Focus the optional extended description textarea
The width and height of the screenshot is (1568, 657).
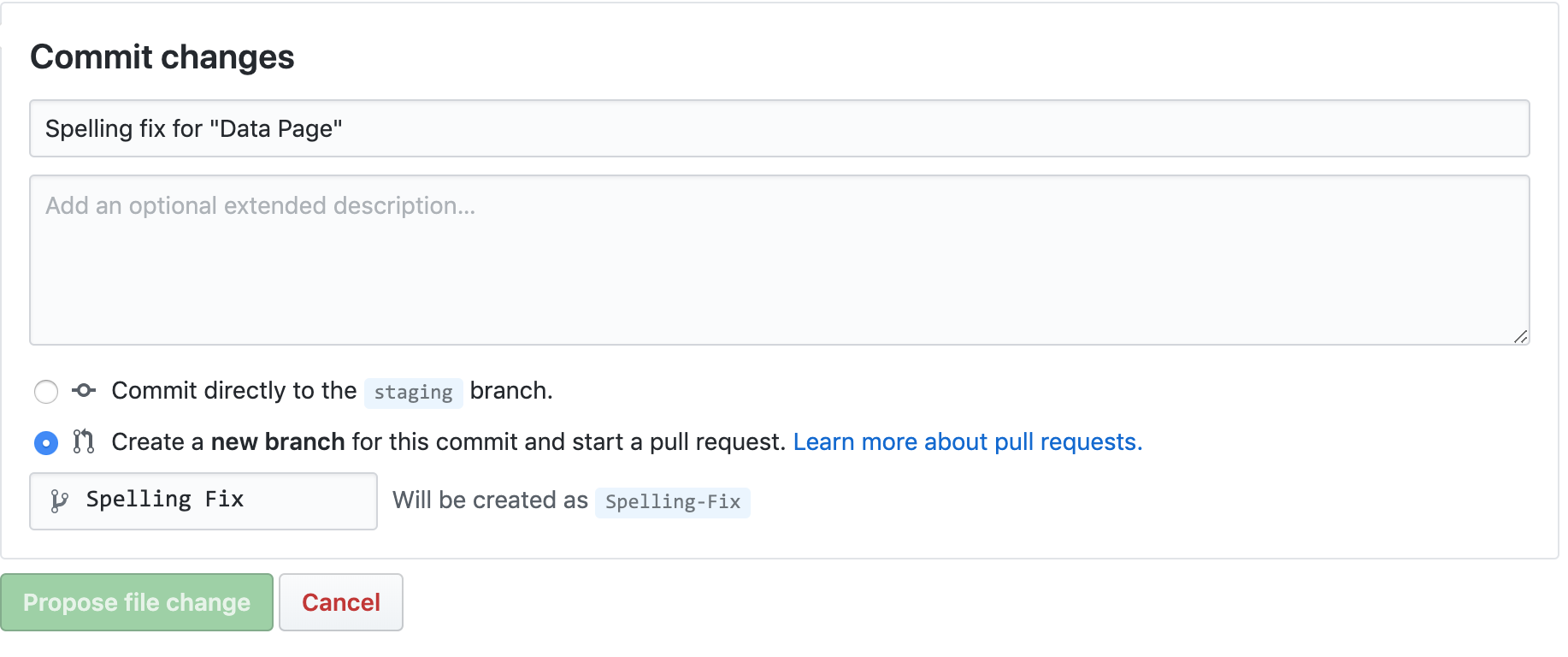pyautogui.click(x=779, y=260)
